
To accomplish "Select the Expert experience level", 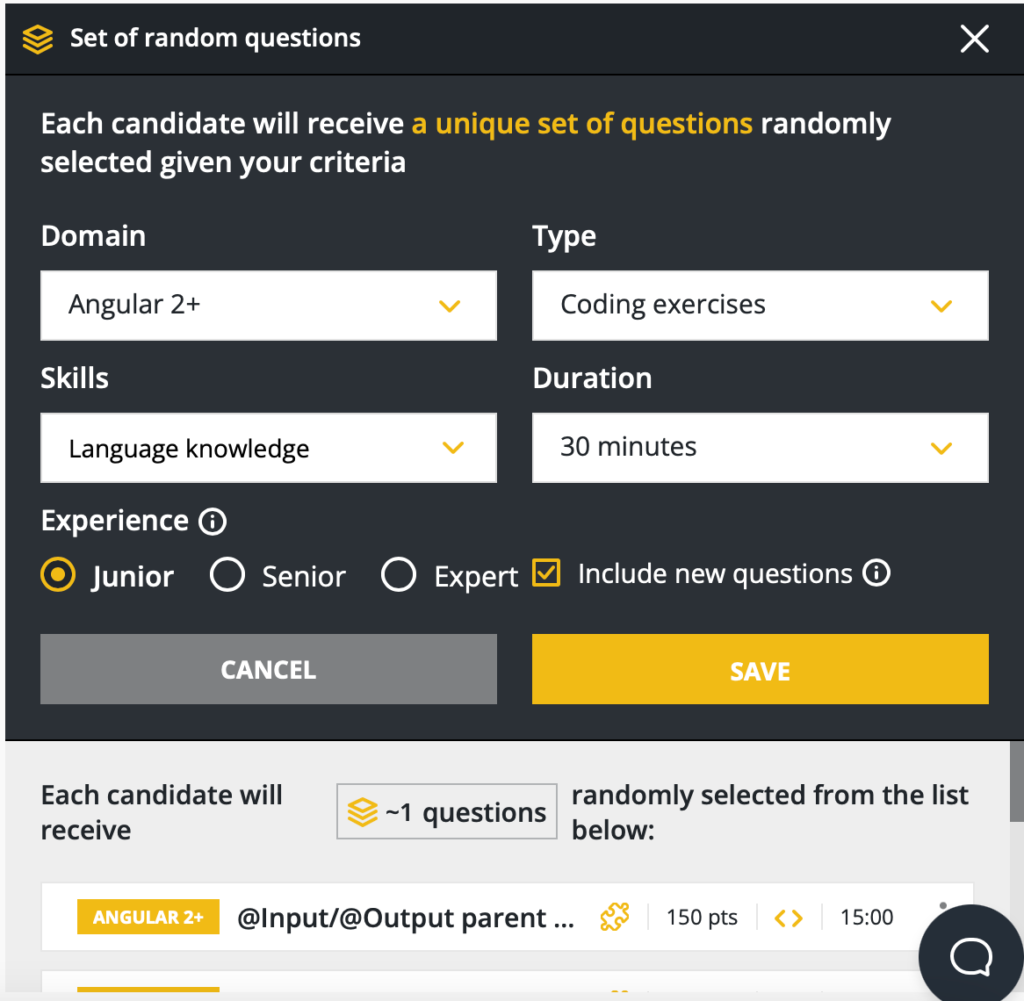I will pyautogui.click(x=399, y=575).
